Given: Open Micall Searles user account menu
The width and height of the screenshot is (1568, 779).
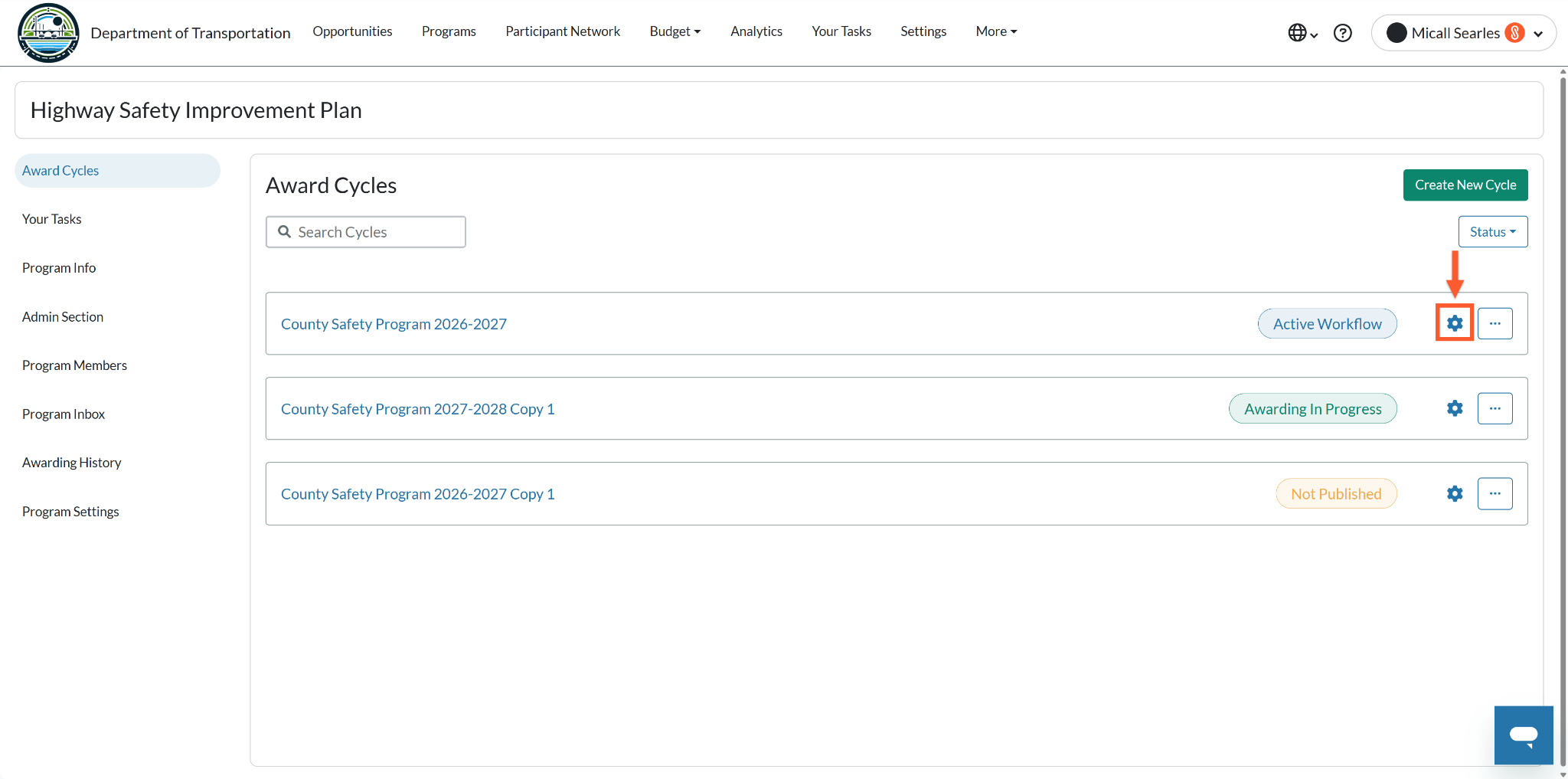Looking at the screenshot, I should 1463,33.
